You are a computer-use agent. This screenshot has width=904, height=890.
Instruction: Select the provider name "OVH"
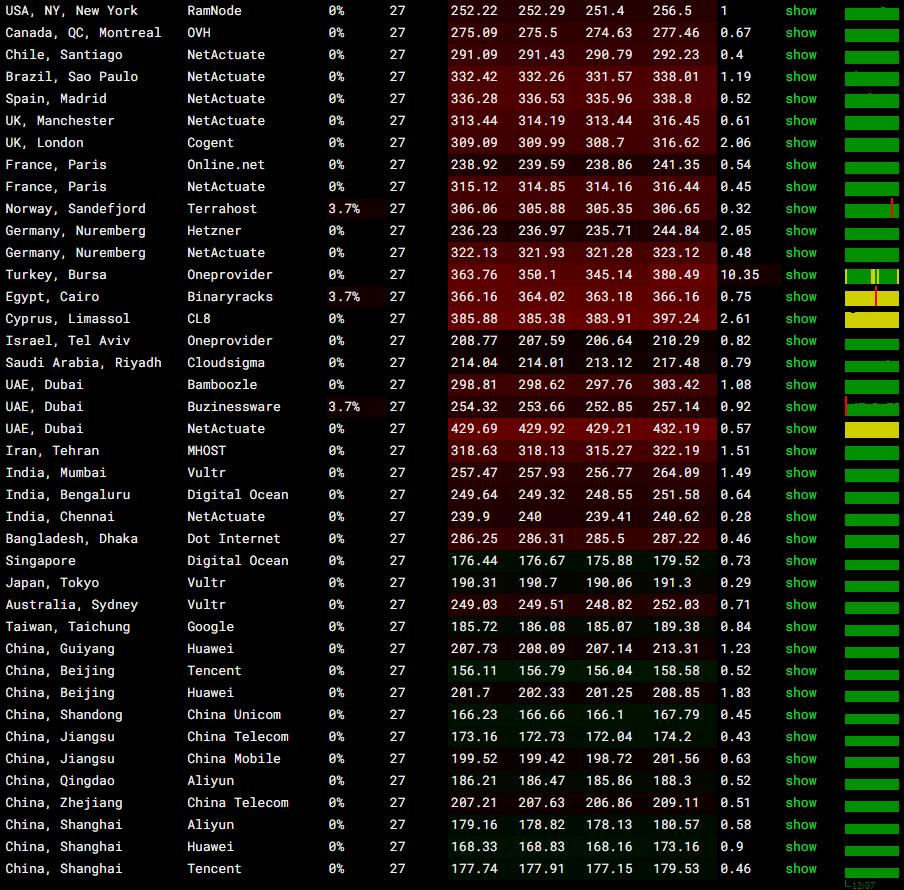[x=199, y=33]
